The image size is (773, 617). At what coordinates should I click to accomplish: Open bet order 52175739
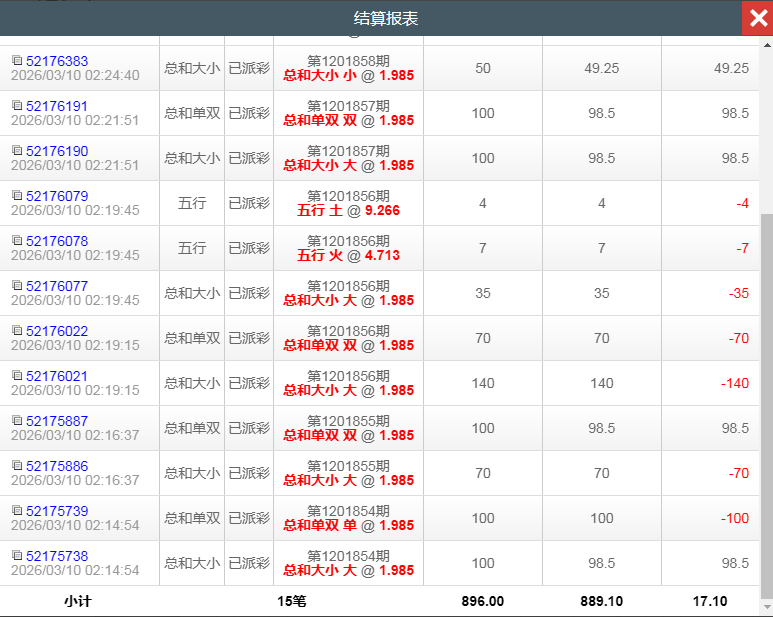pos(57,511)
